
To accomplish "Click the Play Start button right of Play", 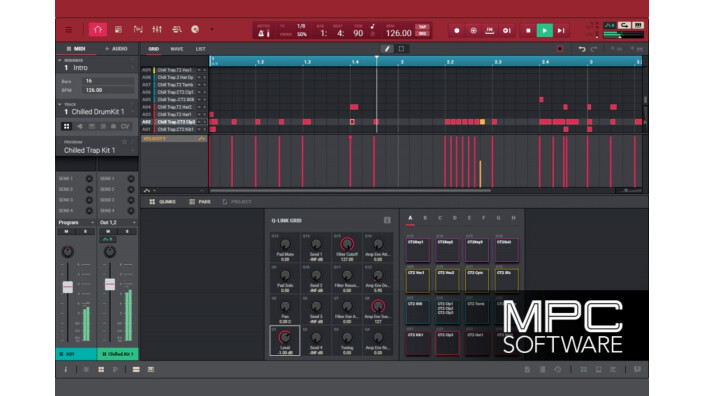I will [x=561, y=31].
